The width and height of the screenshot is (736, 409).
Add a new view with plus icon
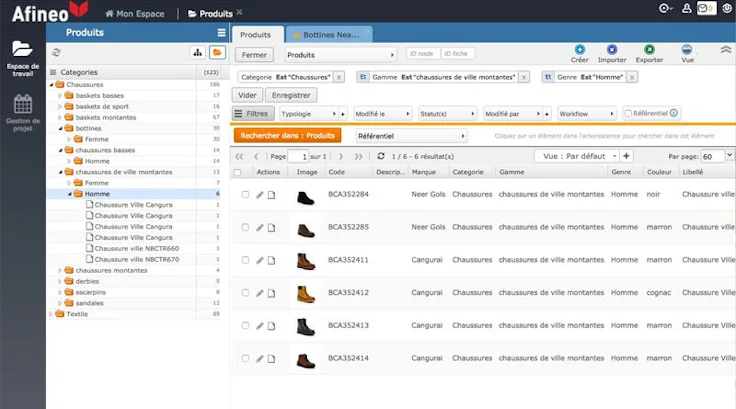point(626,156)
